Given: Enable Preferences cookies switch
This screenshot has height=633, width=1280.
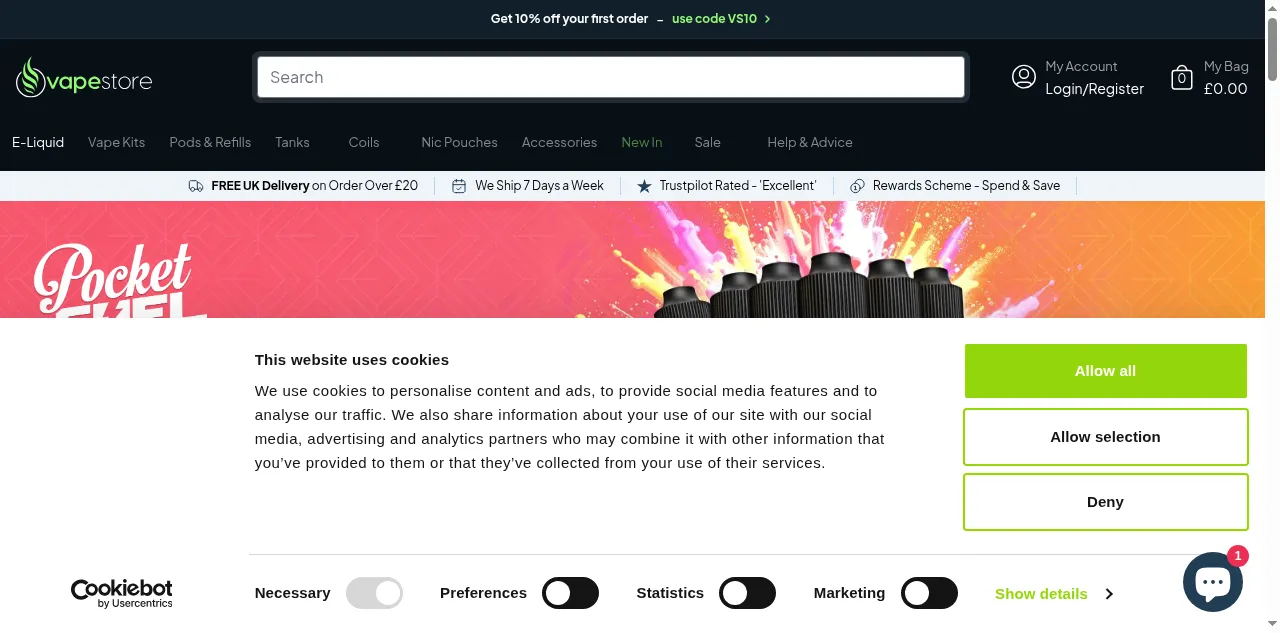Looking at the screenshot, I should coord(570,593).
